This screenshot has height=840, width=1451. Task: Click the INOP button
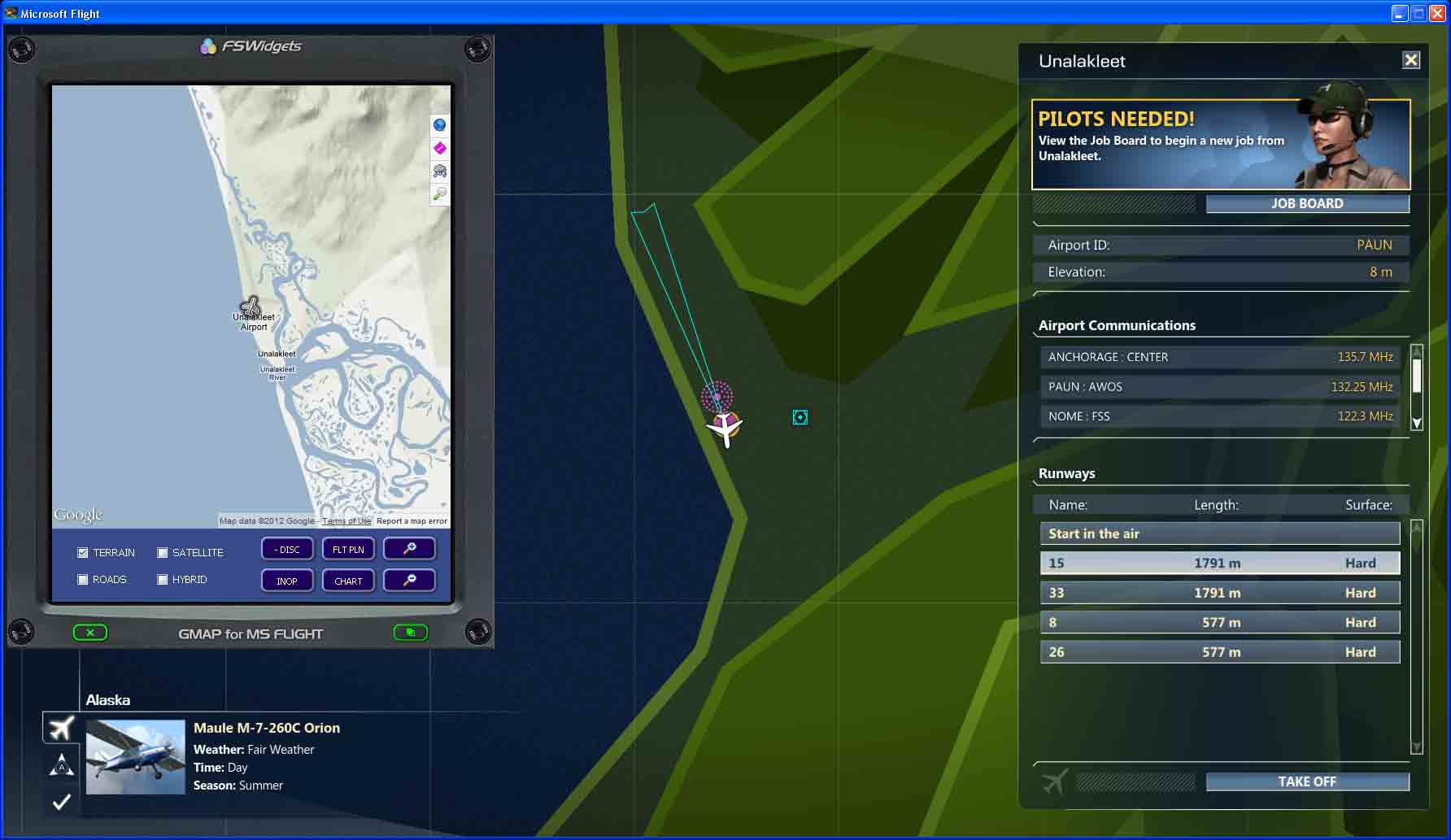click(x=287, y=581)
